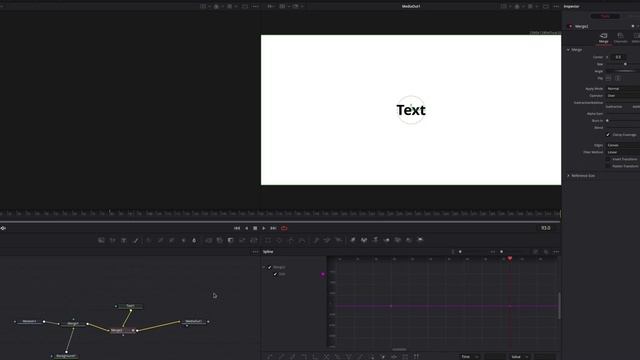Toggle the audio speaker icon
The height and width of the screenshot is (360, 640).
click(x=3, y=228)
